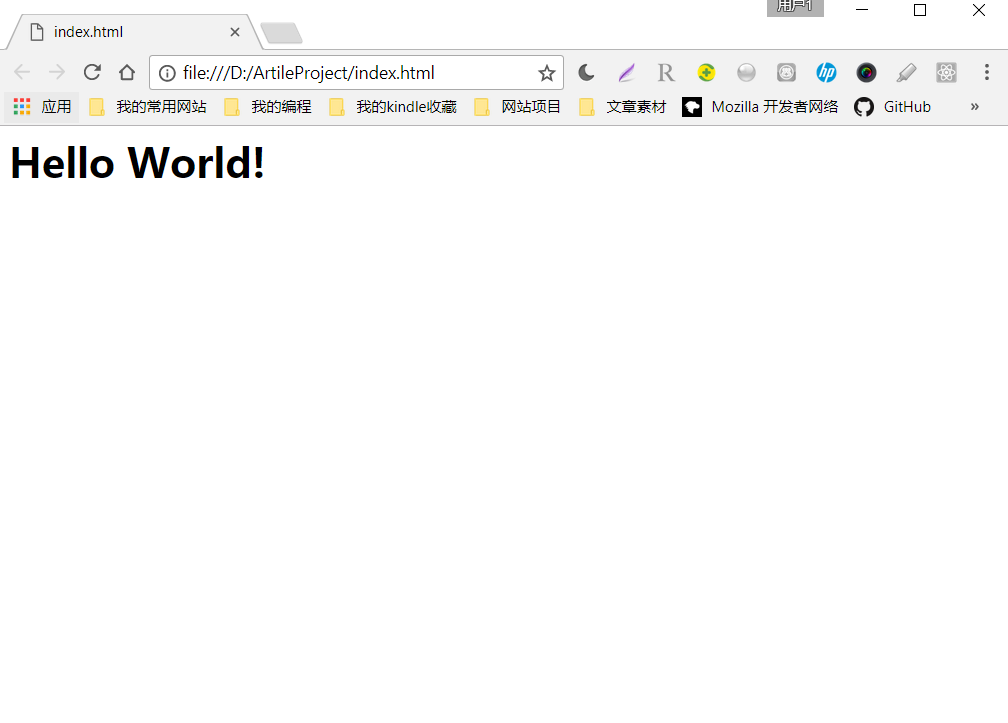Open the Chrome three-dot menu
Image resolution: width=1008 pixels, height=723 pixels.
click(987, 72)
